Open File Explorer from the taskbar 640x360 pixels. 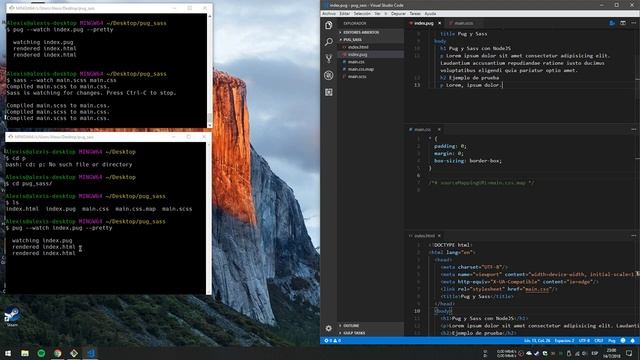coord(25,353)
